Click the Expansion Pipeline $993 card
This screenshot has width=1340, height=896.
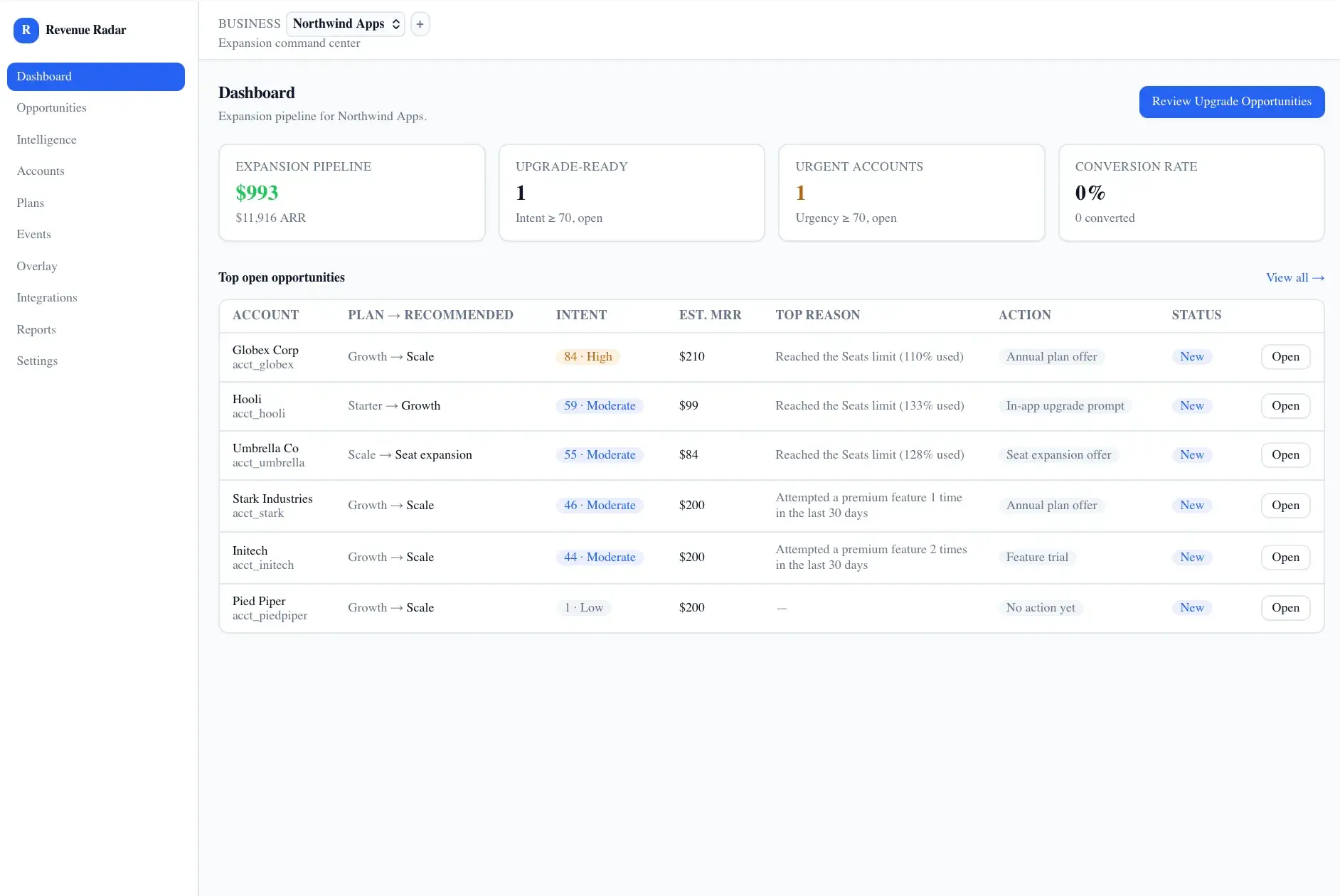click(x=352, y=193)
